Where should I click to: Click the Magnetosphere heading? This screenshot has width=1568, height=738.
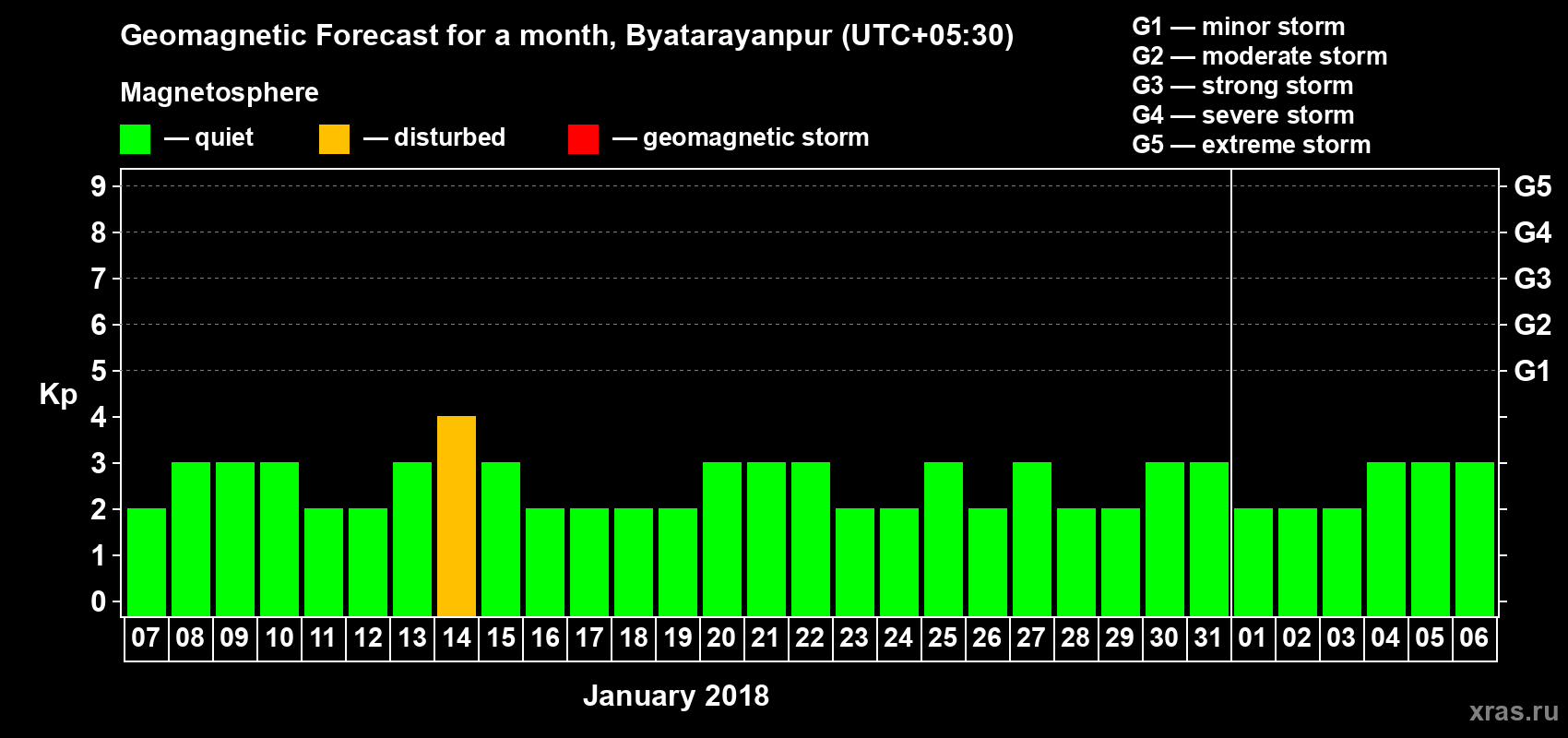coord(220,93)
